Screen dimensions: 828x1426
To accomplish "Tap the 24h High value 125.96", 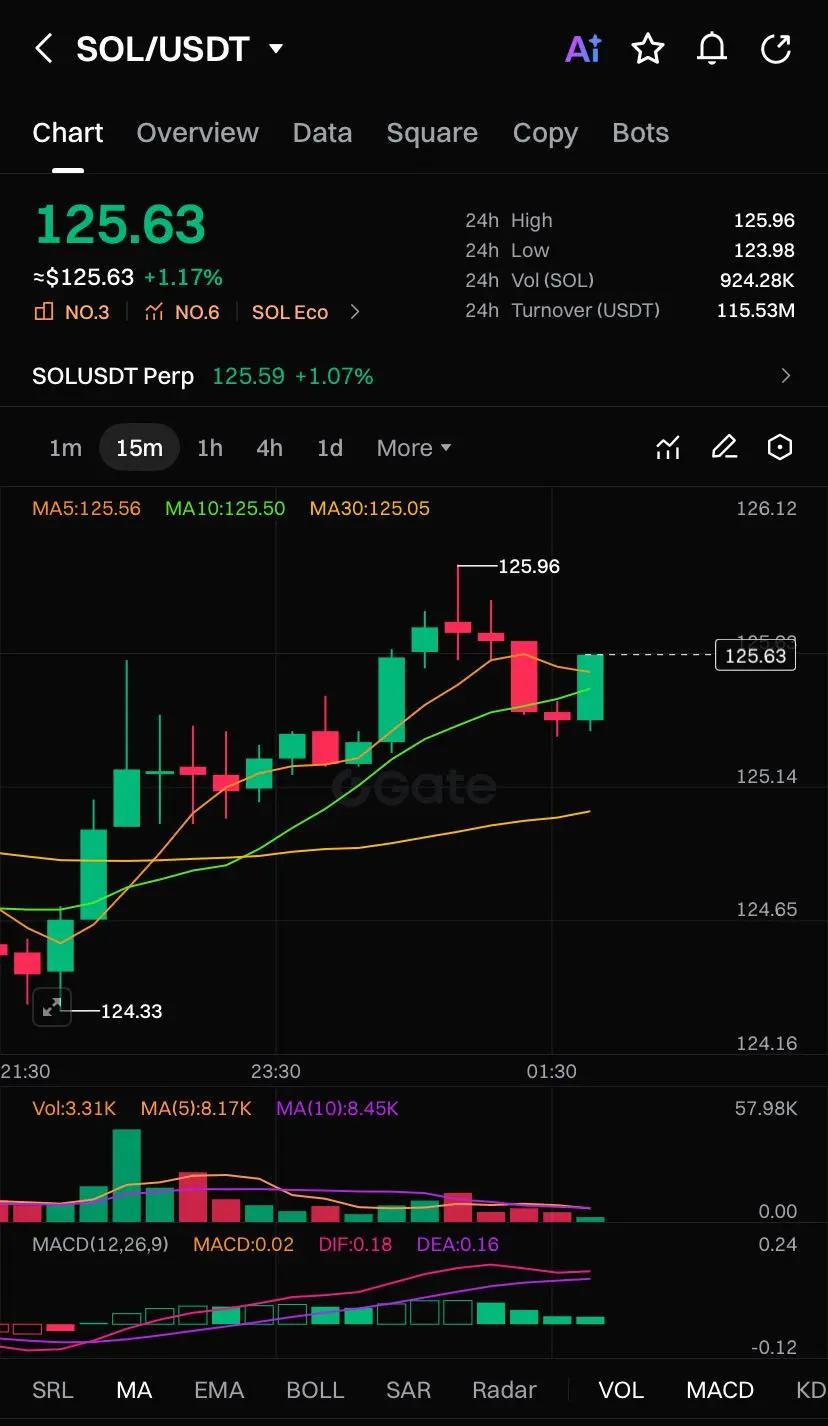I will click(764, 220).
